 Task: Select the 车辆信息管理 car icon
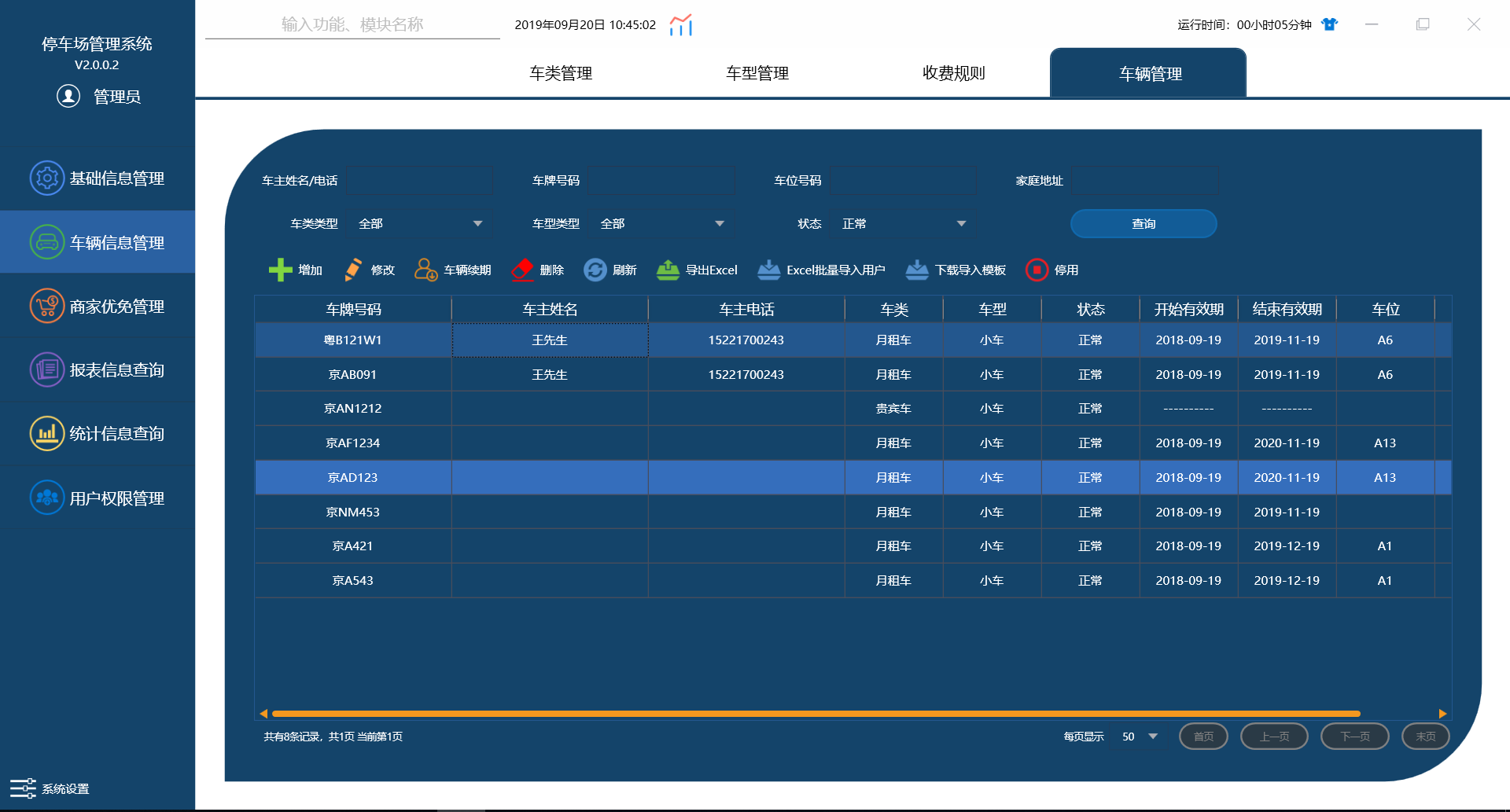coord(47,242)
